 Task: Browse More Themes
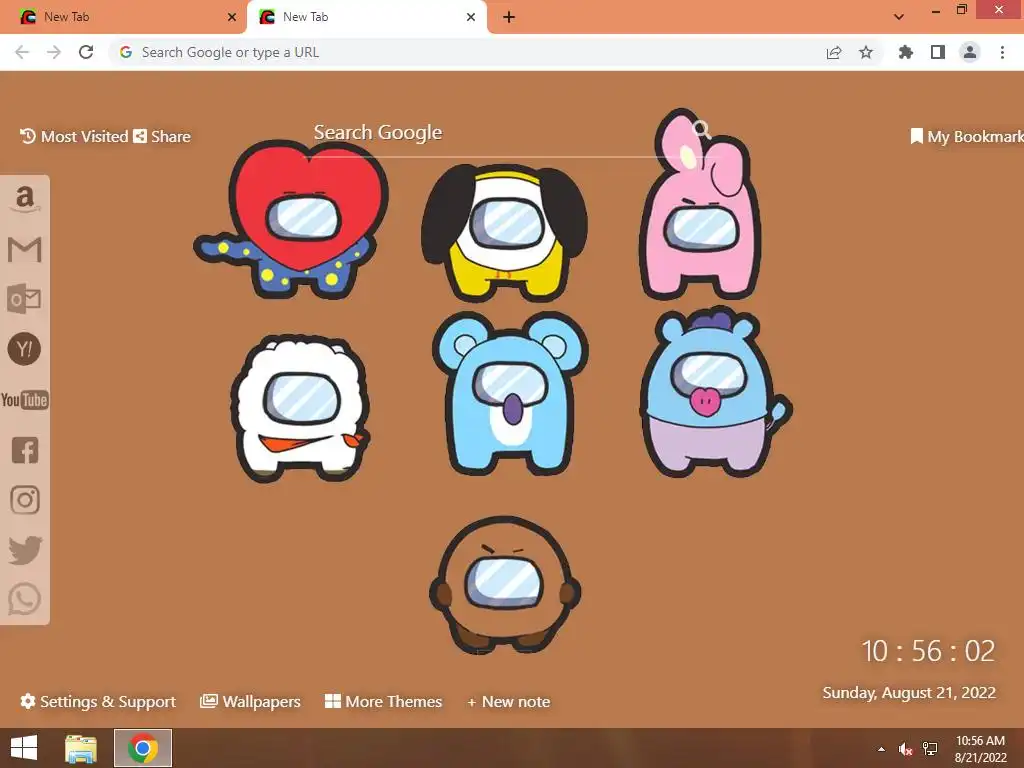click(383, 701)
